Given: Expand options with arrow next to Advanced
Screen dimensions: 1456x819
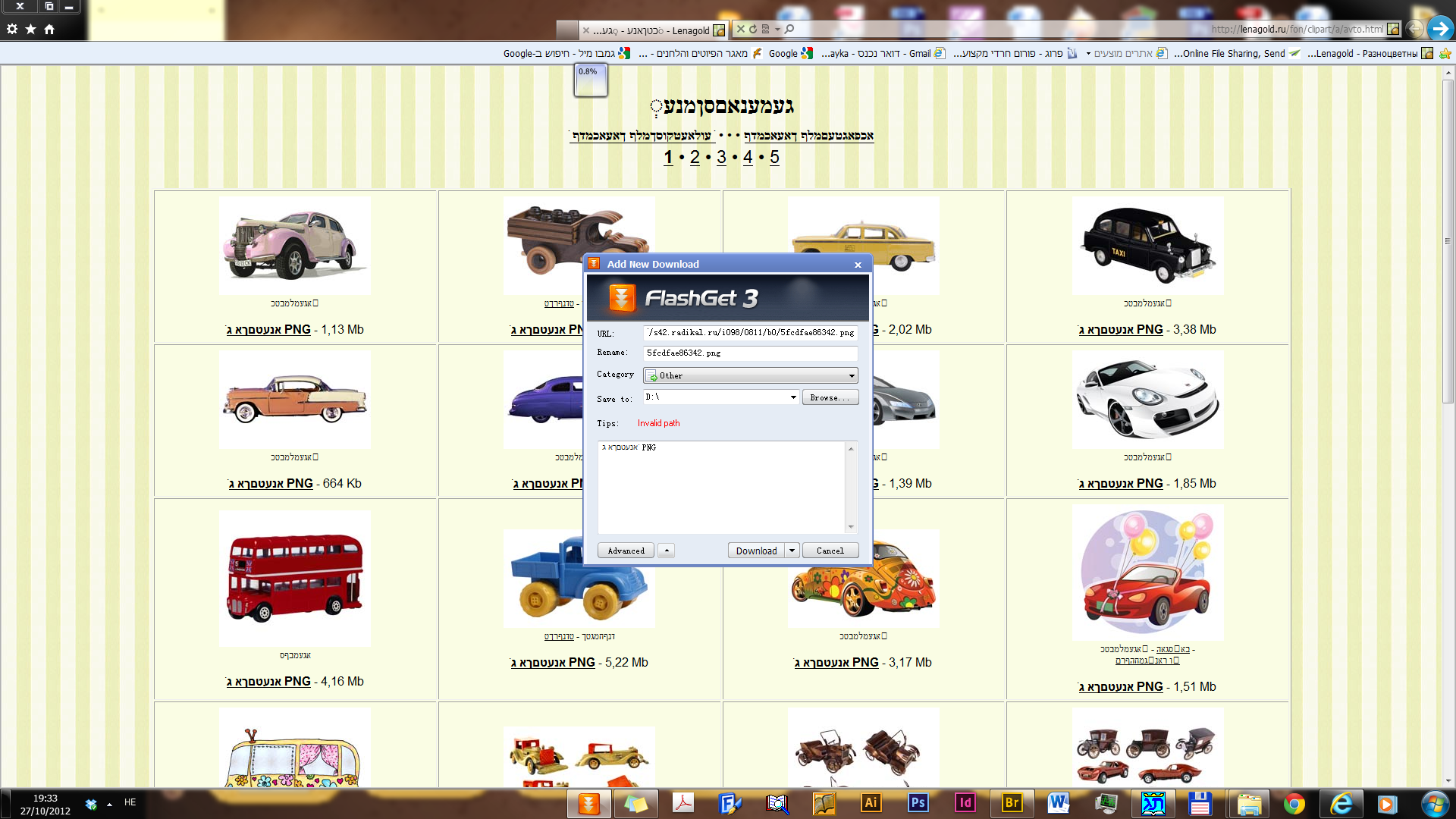Looking at the screenshot, I should coord(667,551).
